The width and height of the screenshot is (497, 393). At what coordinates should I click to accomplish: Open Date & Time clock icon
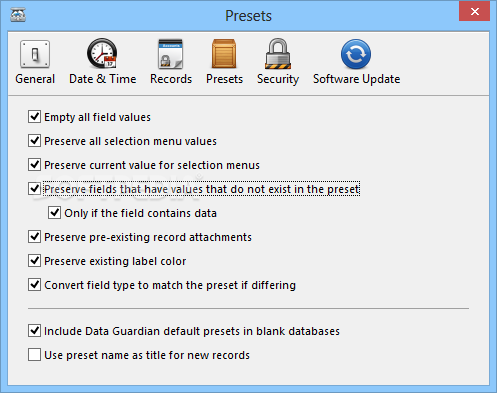point(102,53)
